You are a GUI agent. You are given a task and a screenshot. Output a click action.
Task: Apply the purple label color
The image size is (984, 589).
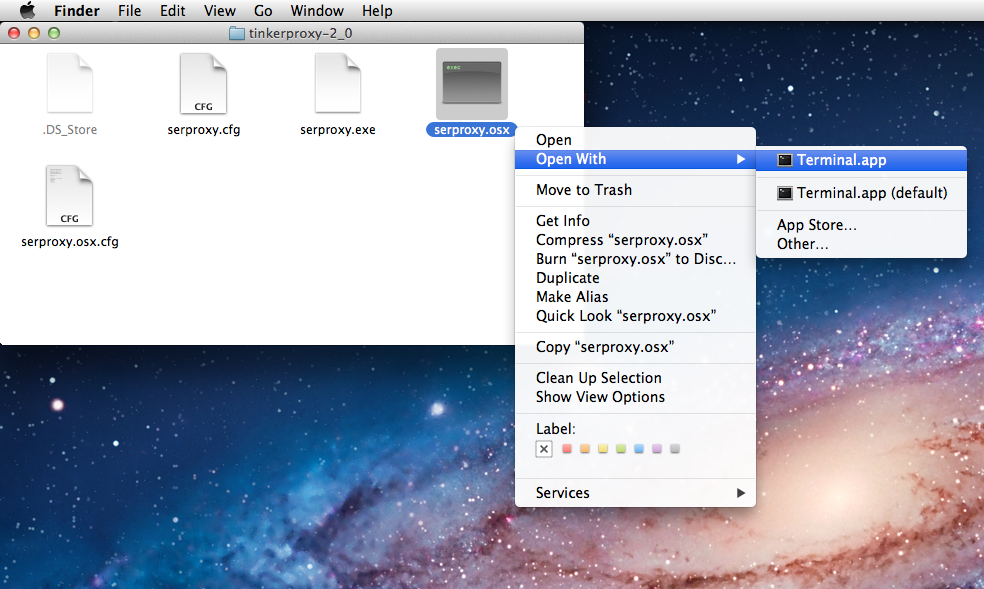pos(657,449)
